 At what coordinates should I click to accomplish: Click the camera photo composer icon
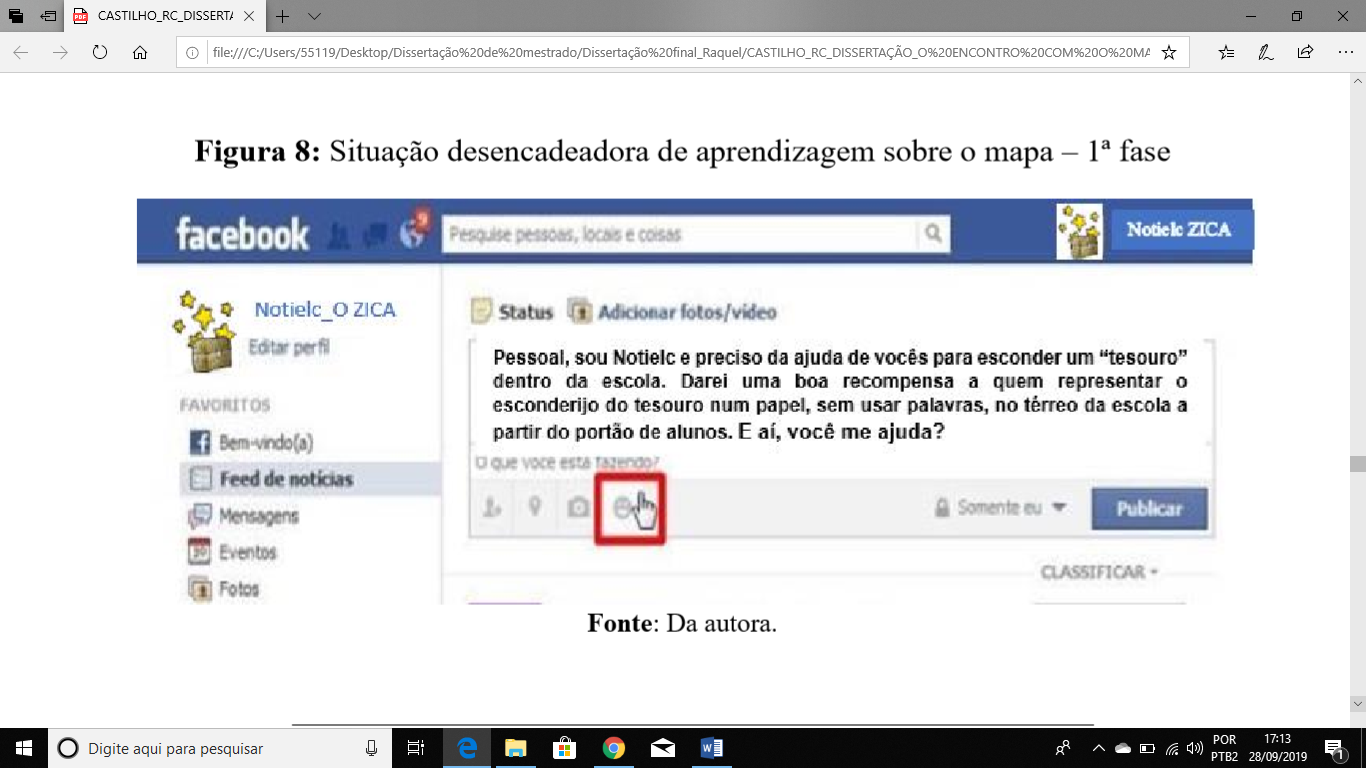pos(578,508)
